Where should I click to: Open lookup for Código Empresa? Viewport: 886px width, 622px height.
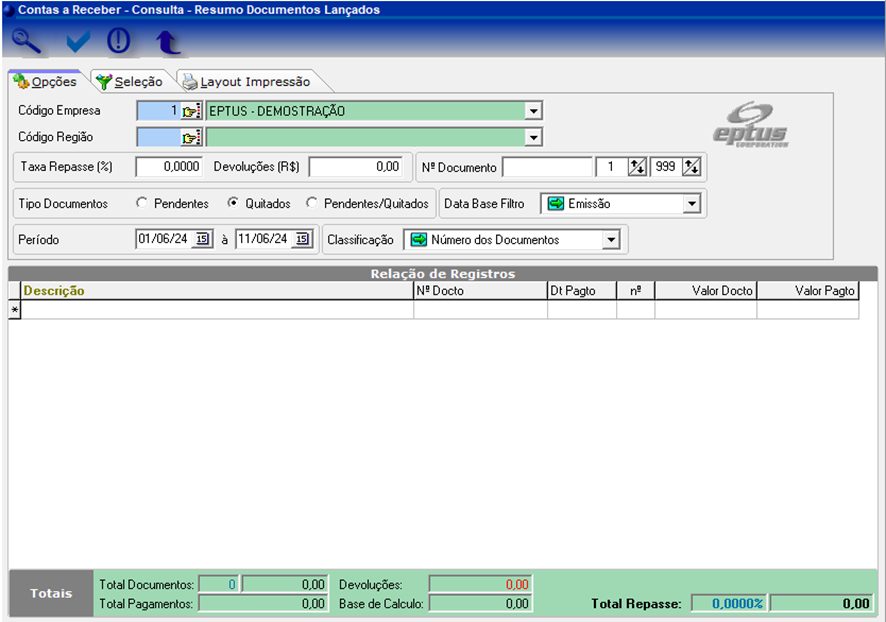tap(191, 111)
